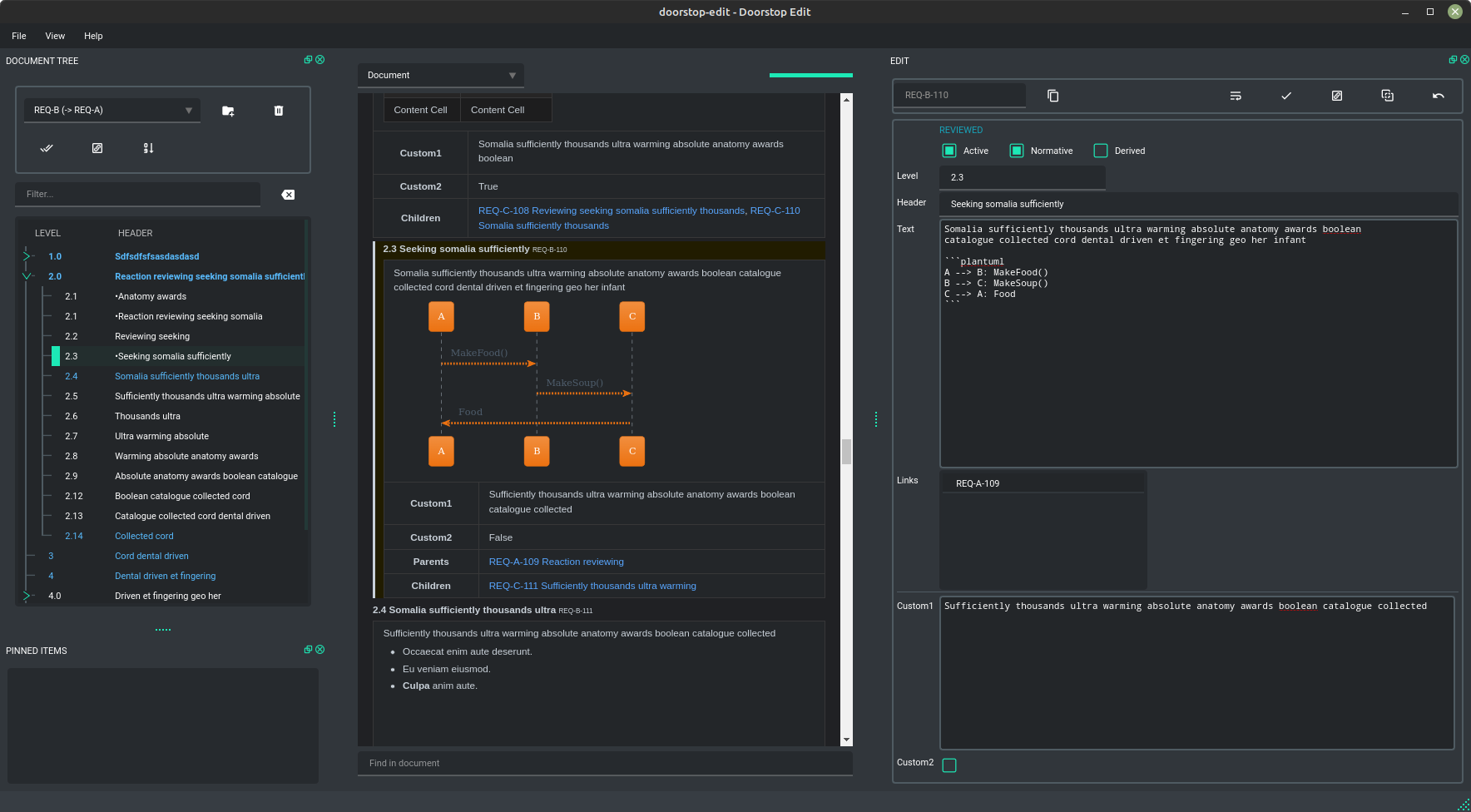Image resolution: width=1471 pixels, height=812 pixels.
Task: Click the item UID field REQ-B-110
Action: [x=959, y=95]
